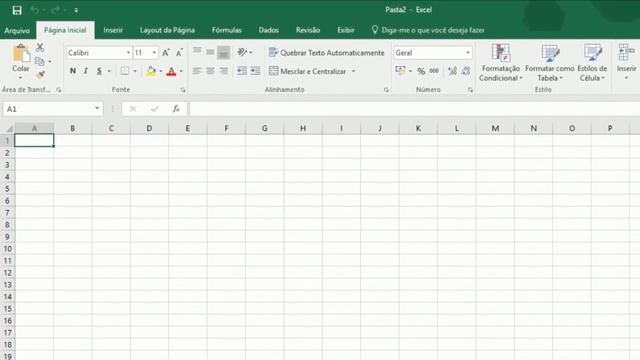
Task: Toggle bold with the N button
Action: point(73,71)
